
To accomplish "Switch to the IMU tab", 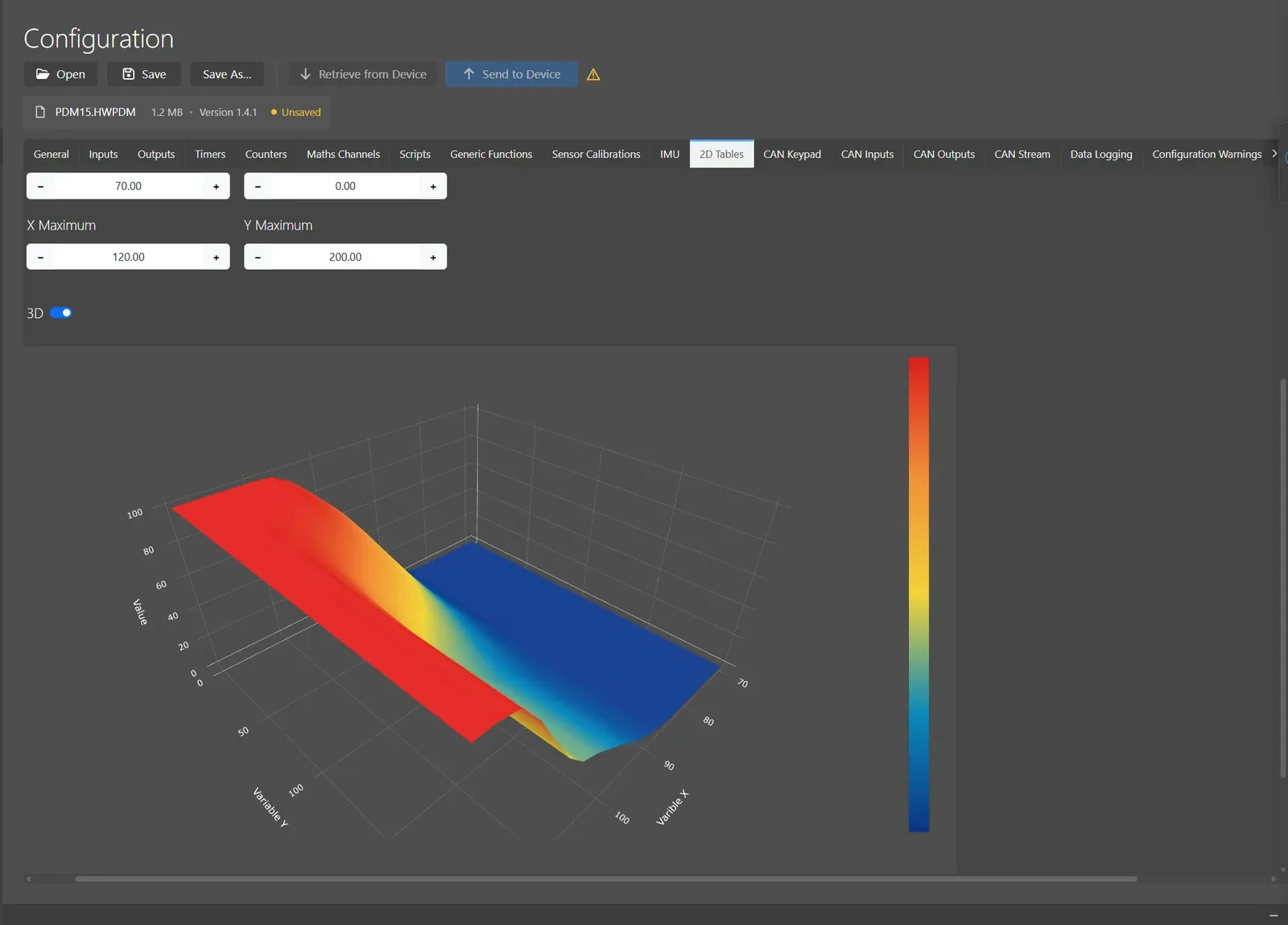I will coord(670,154).
